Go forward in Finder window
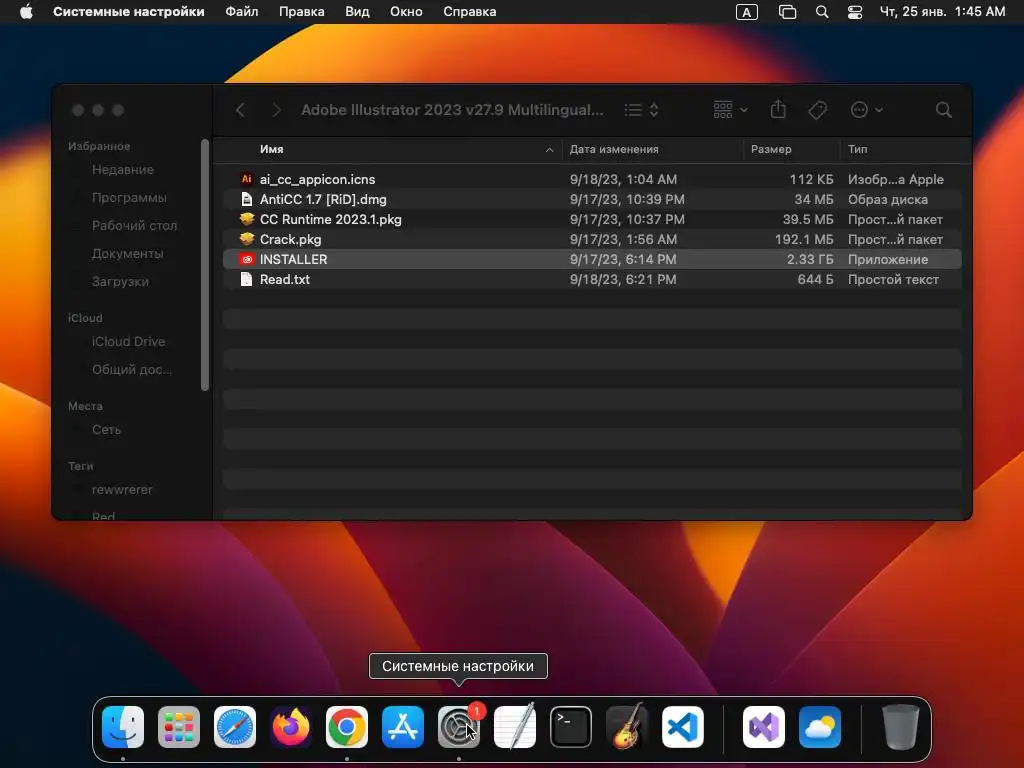 276,110
